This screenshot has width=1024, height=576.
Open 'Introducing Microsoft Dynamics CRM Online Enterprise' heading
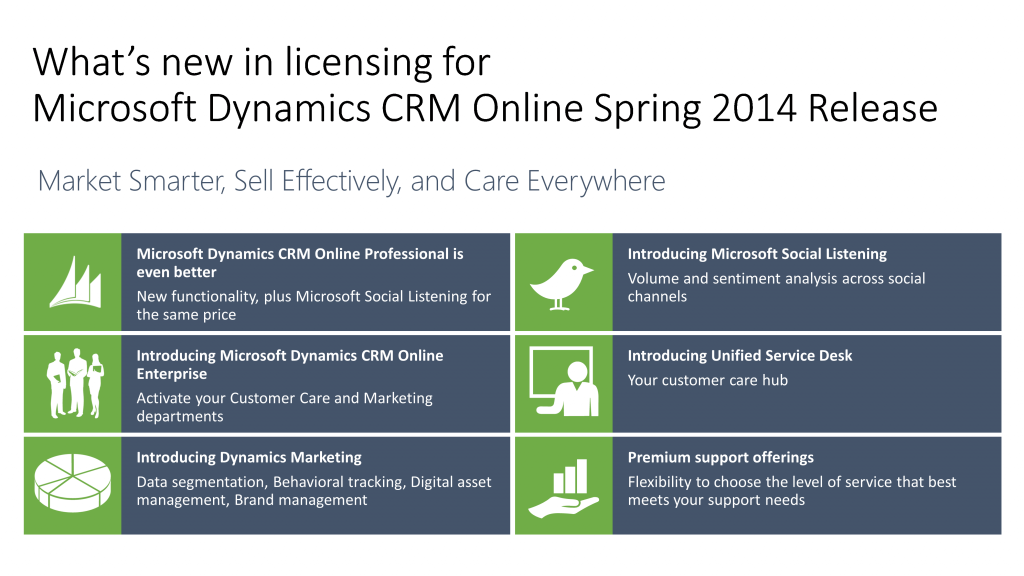tap(289, 365)
